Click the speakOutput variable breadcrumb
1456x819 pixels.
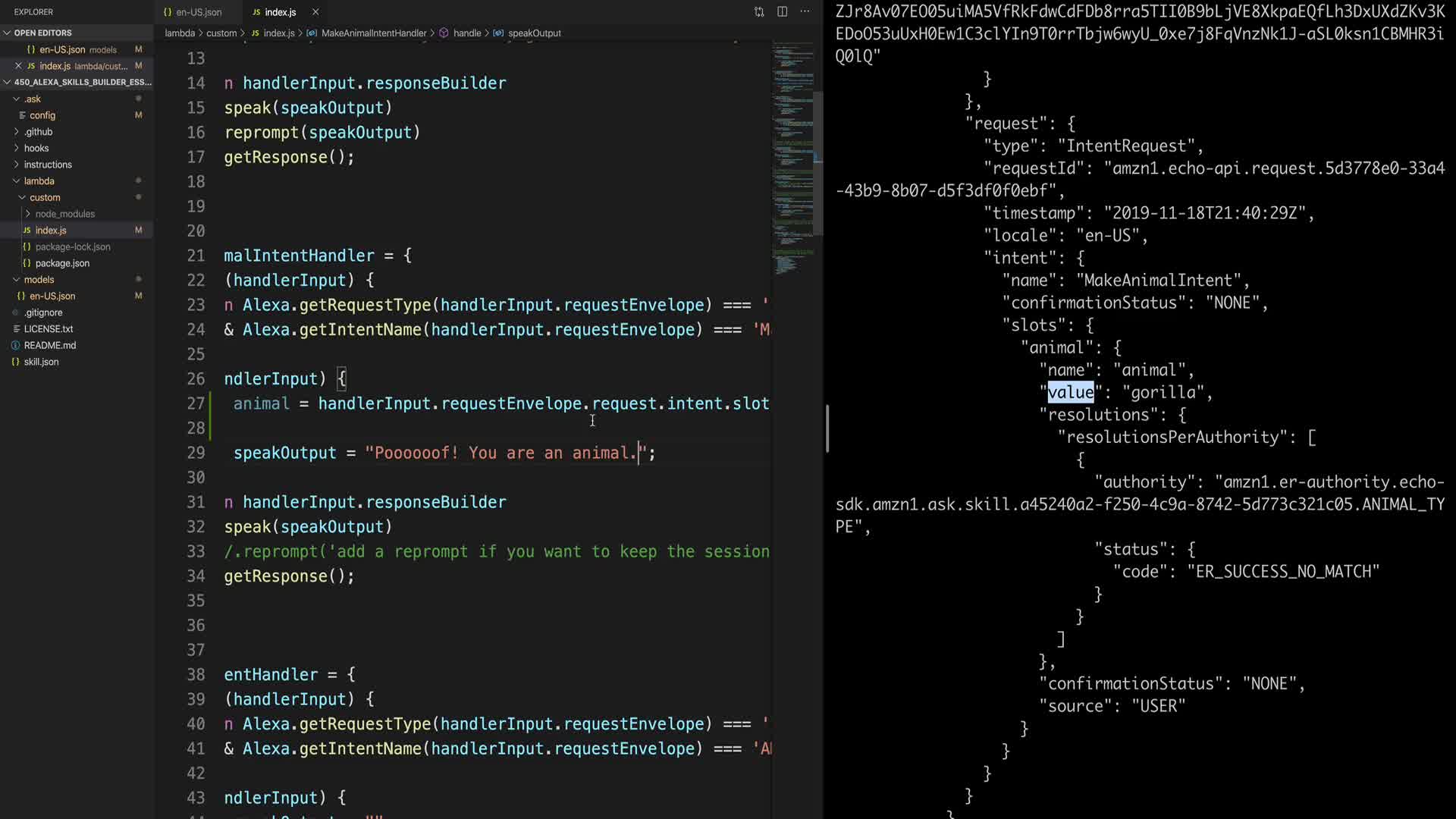(534, 33)
